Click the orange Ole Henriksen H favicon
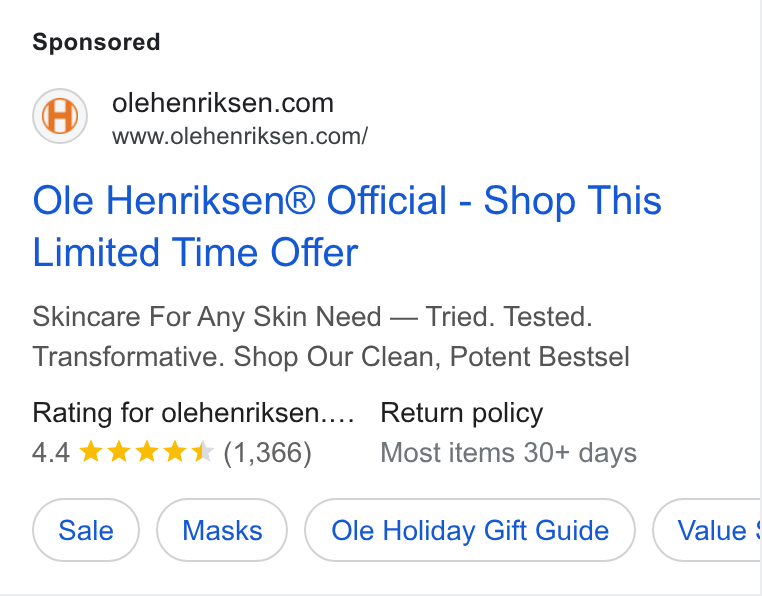The height and width of the screenshot is (596, 762). pos(60,116)
